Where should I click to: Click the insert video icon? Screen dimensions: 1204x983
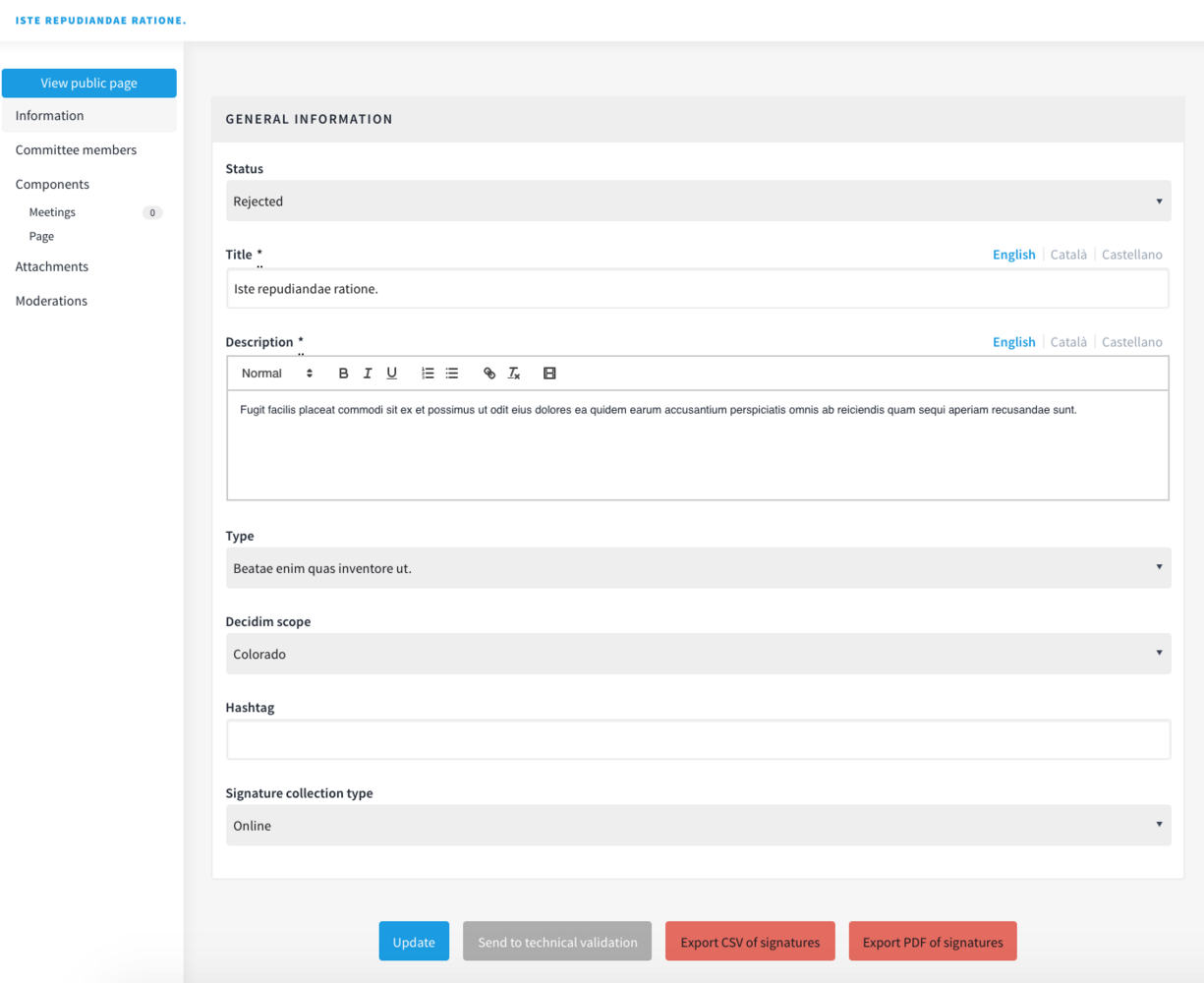click(549, 374)
